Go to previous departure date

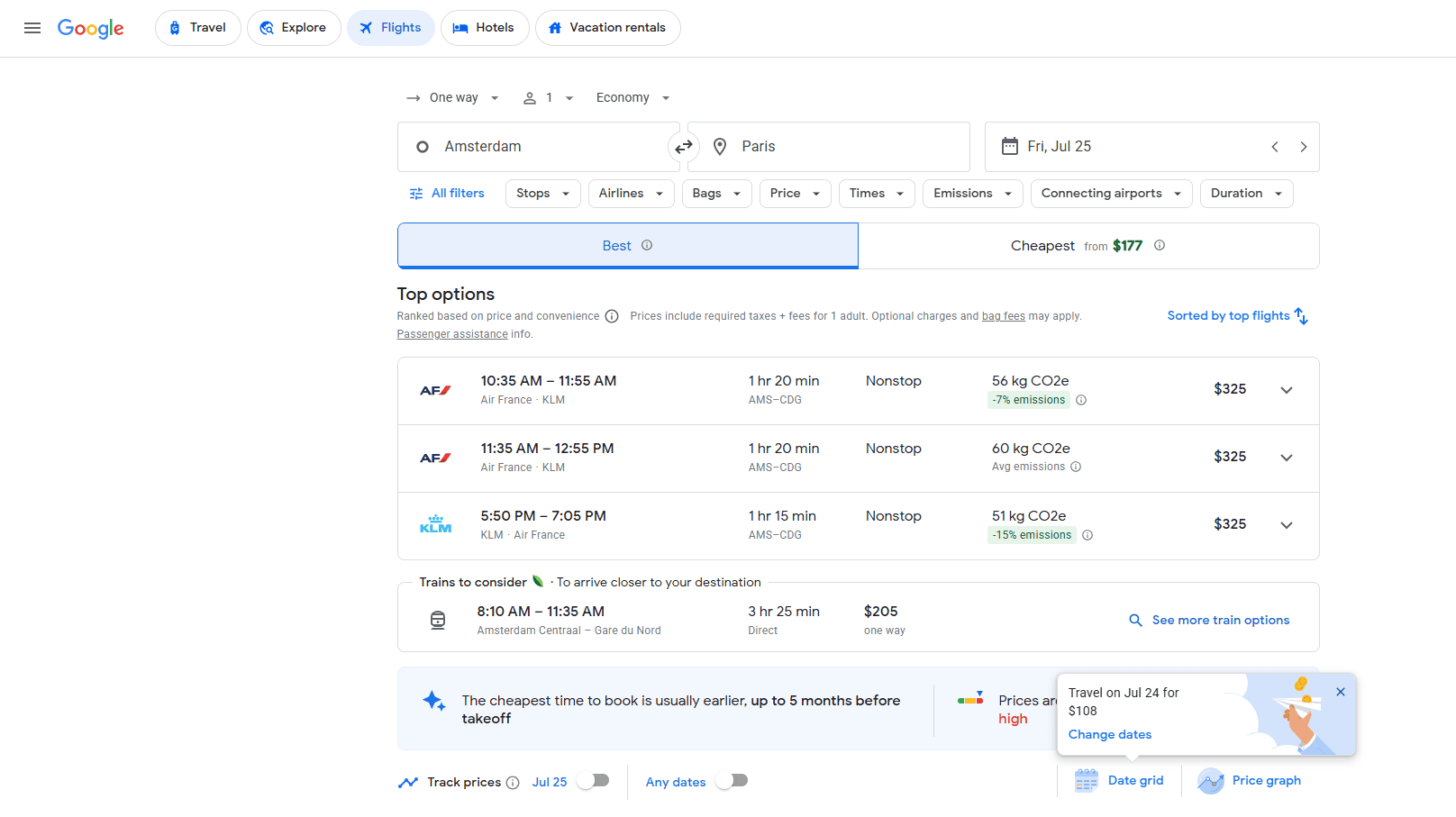click(x=1275, y=147)
